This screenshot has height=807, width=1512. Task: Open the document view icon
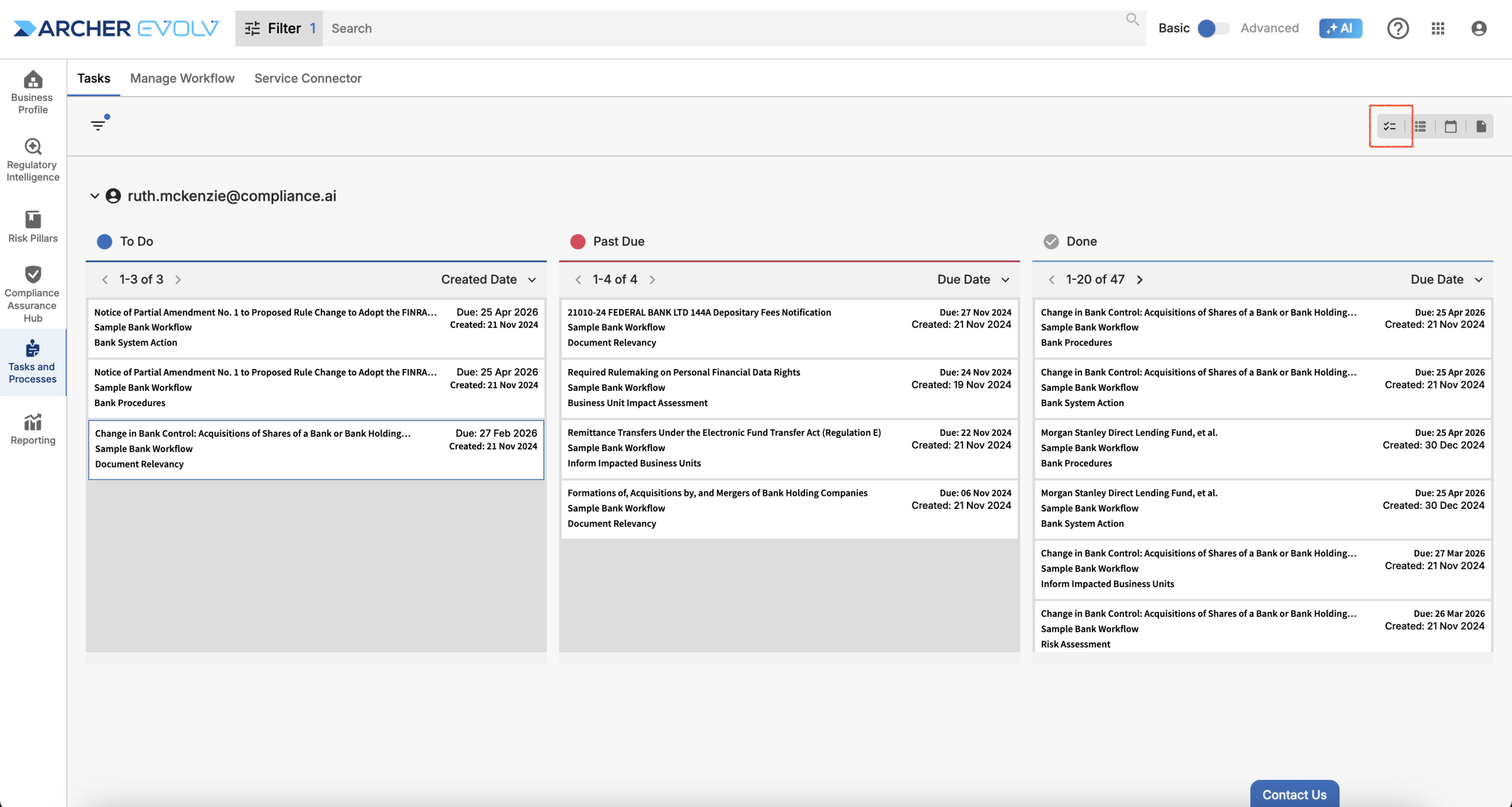point(1481,126)
